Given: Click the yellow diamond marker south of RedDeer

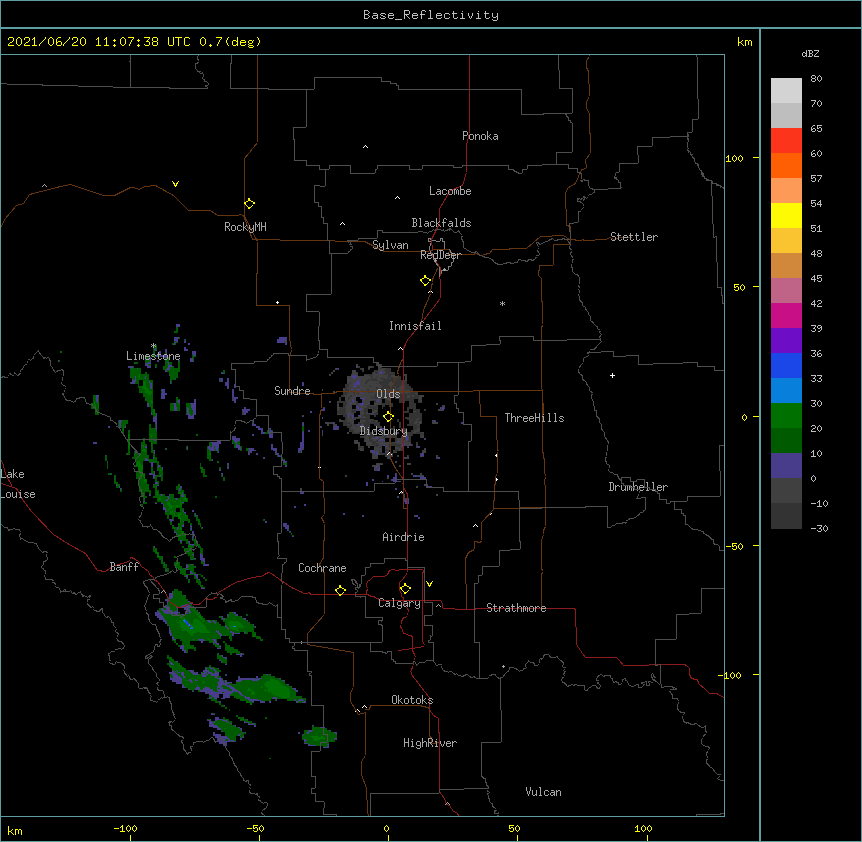Looking at the screenshot, I should pos(426,281).
